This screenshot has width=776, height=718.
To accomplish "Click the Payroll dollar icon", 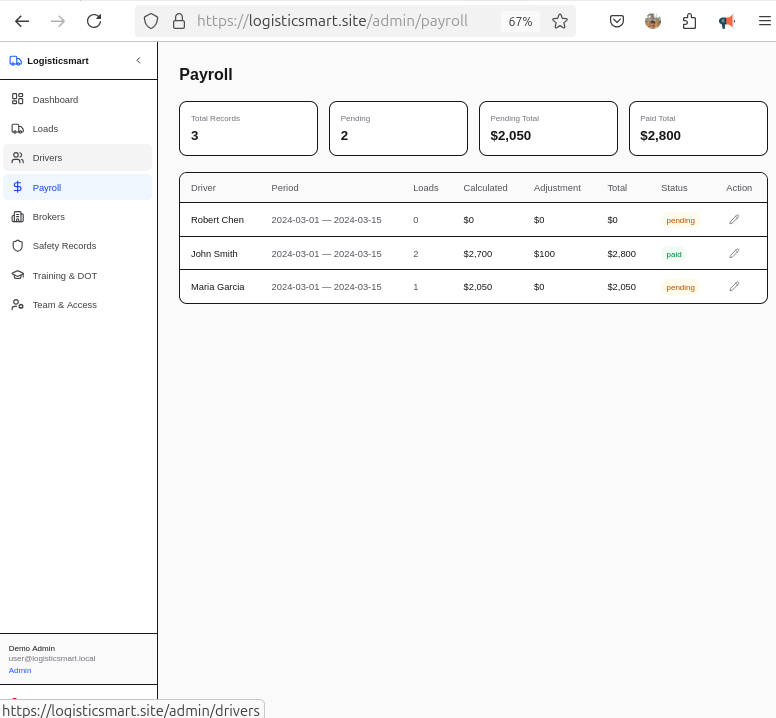I will 17,187.
